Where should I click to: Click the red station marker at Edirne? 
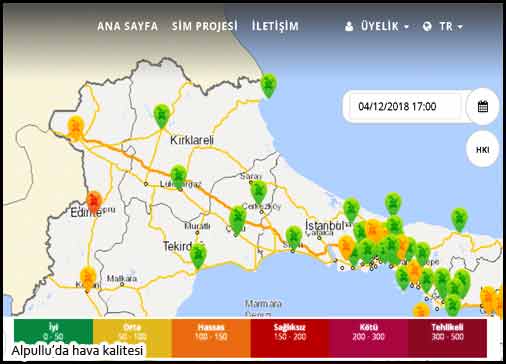tap(94, 201)
